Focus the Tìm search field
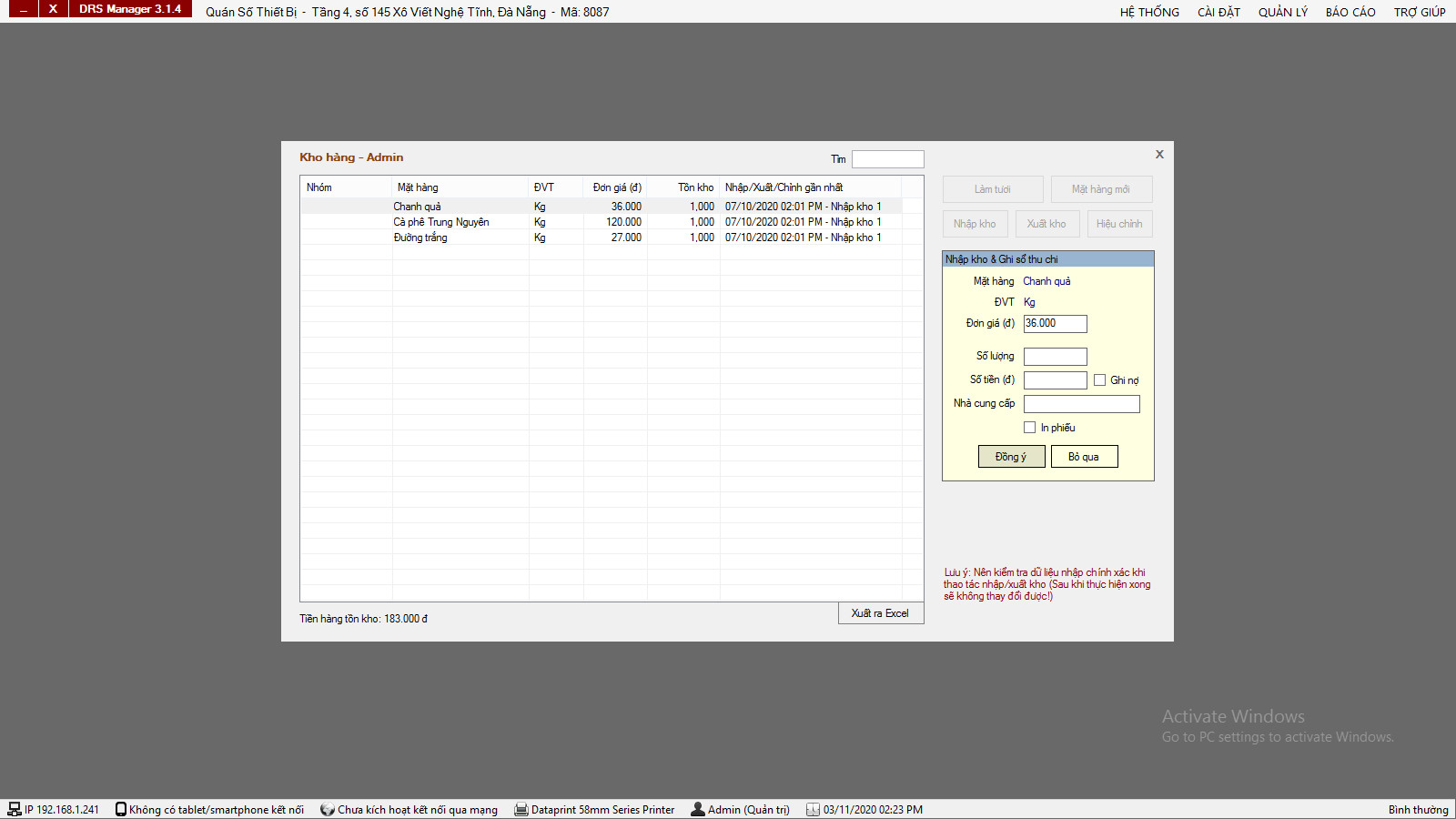The image size is (1456, 819). tap(887, 159)
